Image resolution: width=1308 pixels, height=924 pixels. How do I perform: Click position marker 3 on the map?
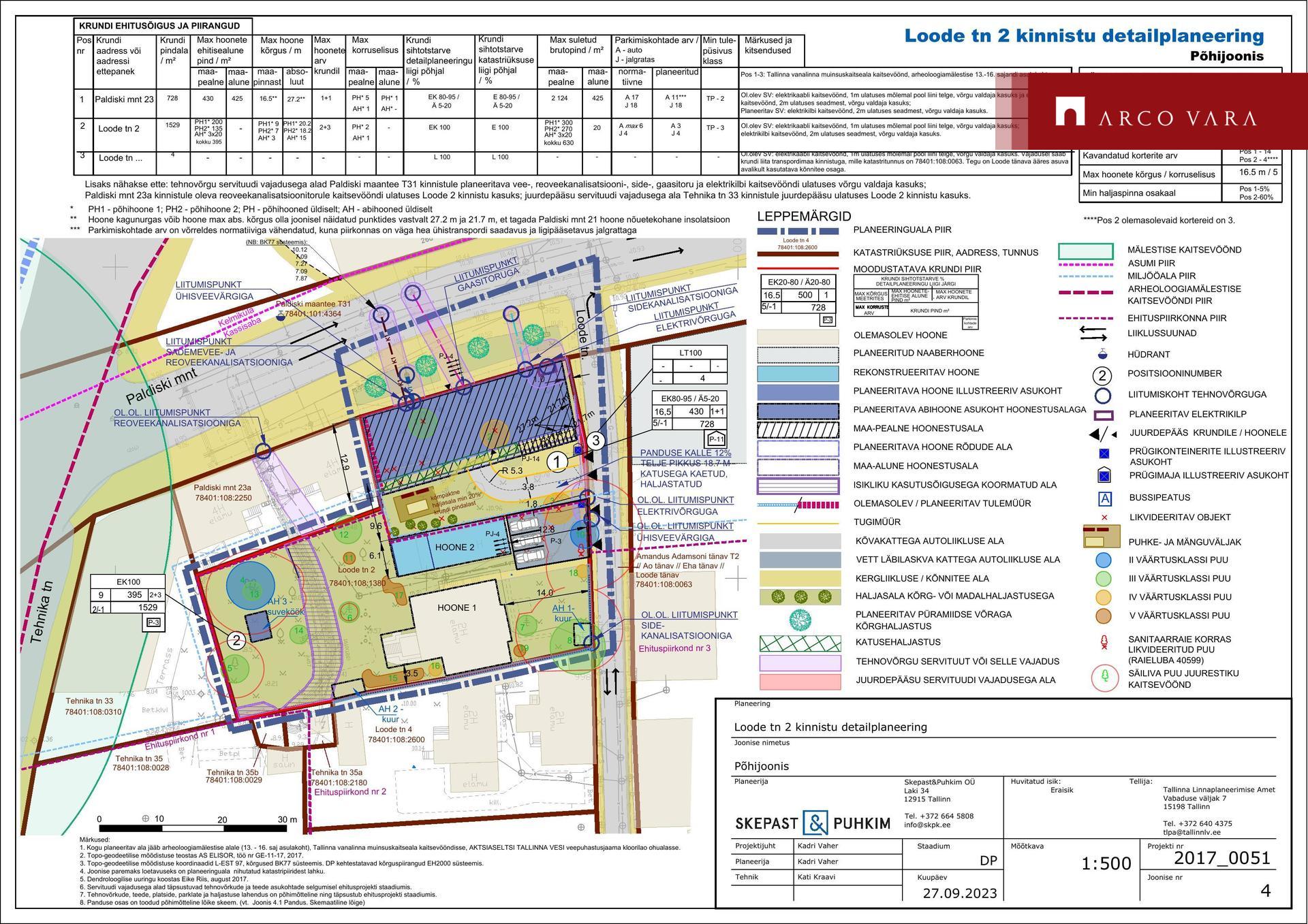pos(596,440)
